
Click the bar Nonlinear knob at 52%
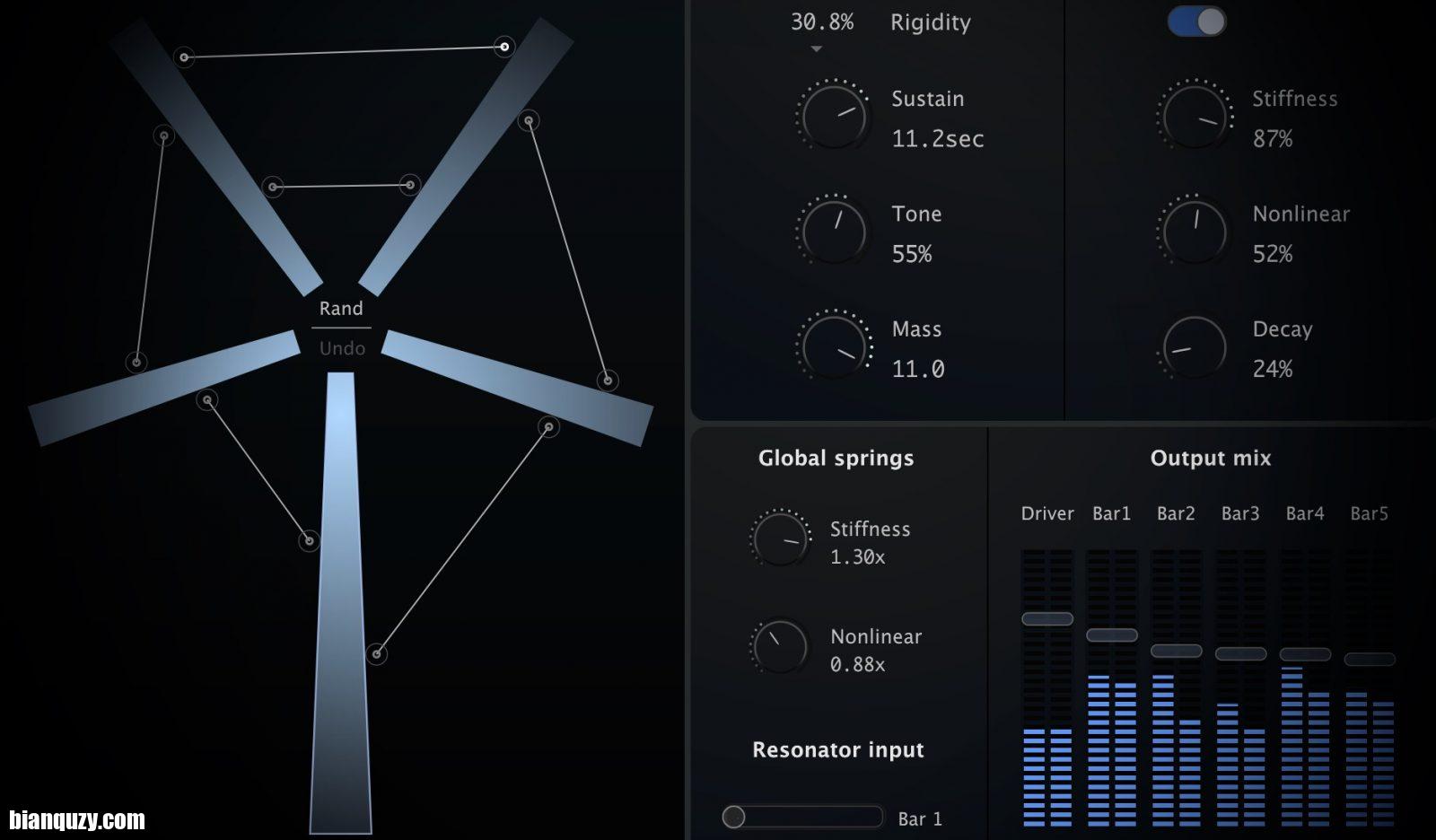(x=1195, y=231)
